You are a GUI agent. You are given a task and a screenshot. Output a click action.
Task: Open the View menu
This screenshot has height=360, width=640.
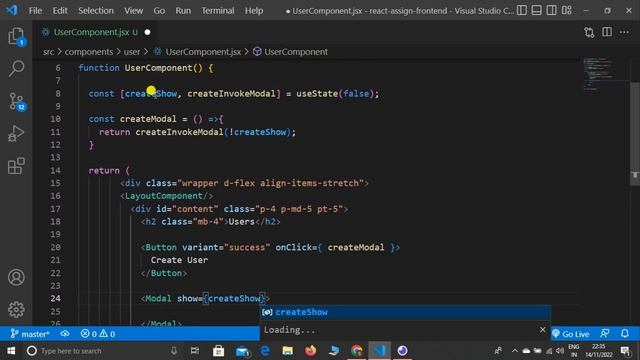(133, 11)
